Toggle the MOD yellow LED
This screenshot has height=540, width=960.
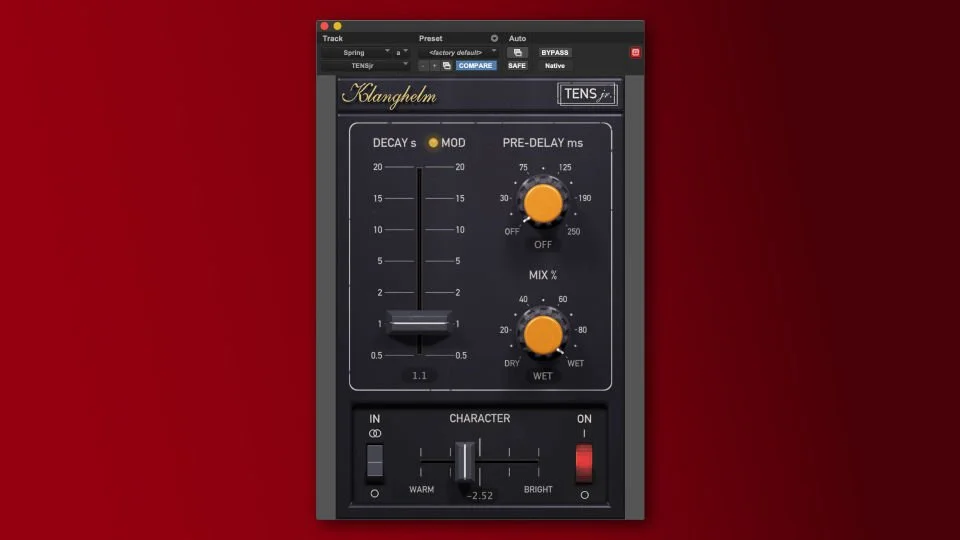pos(433,143)
